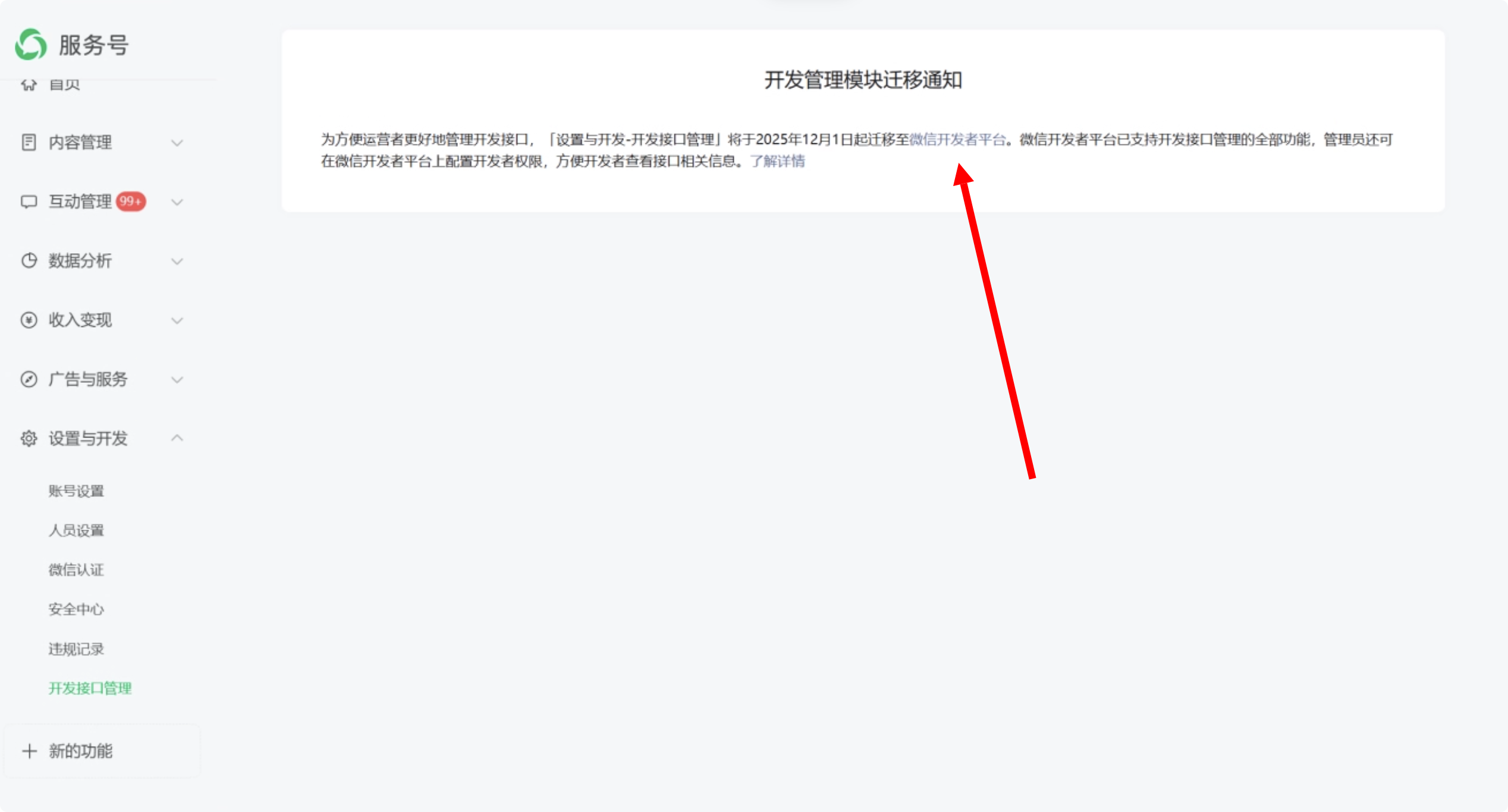
Task: Collapse the 设置与开发 section chevron
Action: 177,438
